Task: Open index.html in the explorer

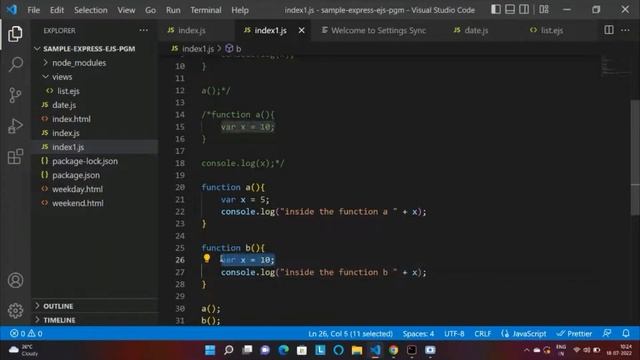Action: (x=94, y=119)
